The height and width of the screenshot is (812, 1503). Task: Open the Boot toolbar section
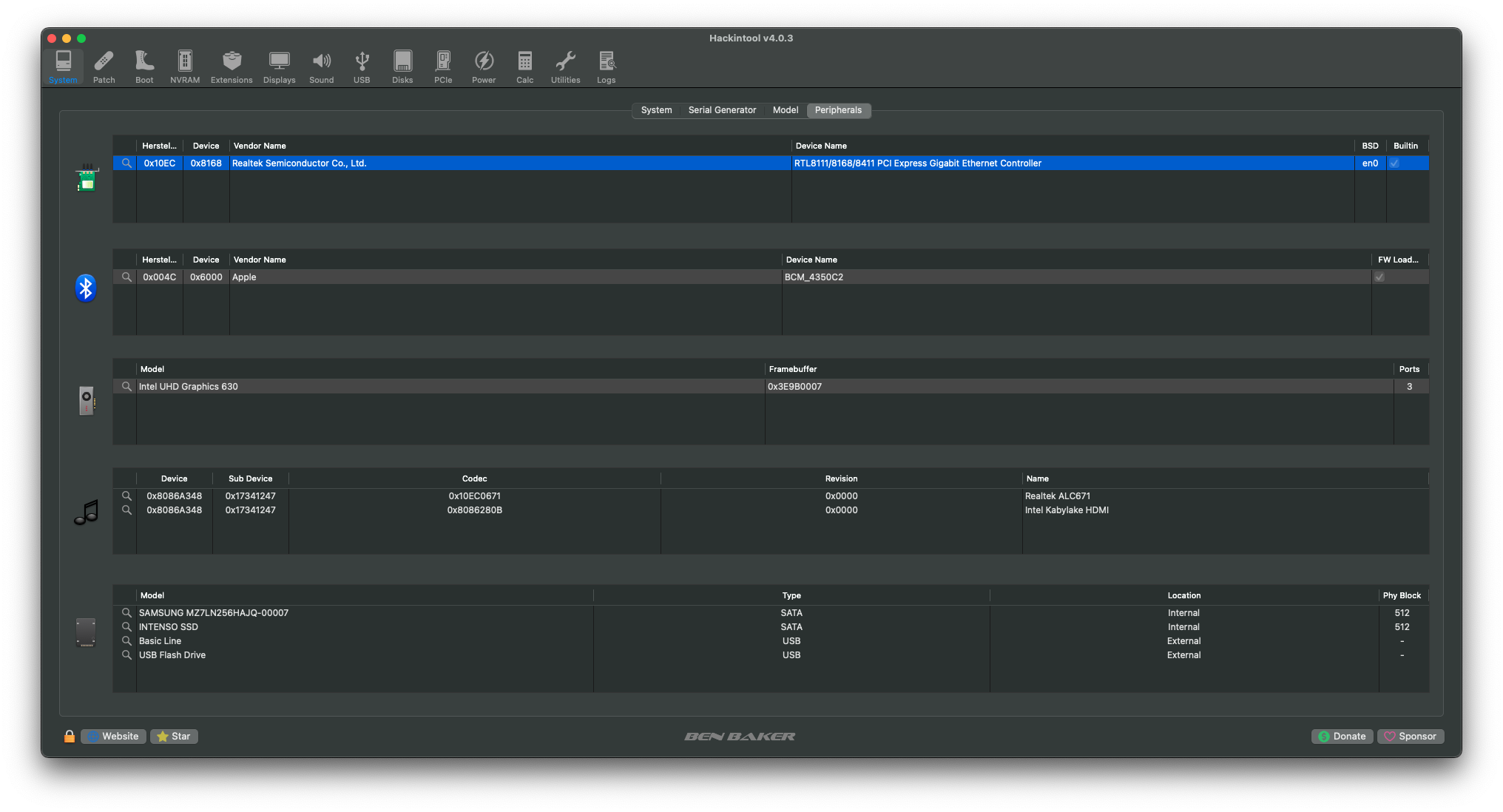(x=144, y=67)
